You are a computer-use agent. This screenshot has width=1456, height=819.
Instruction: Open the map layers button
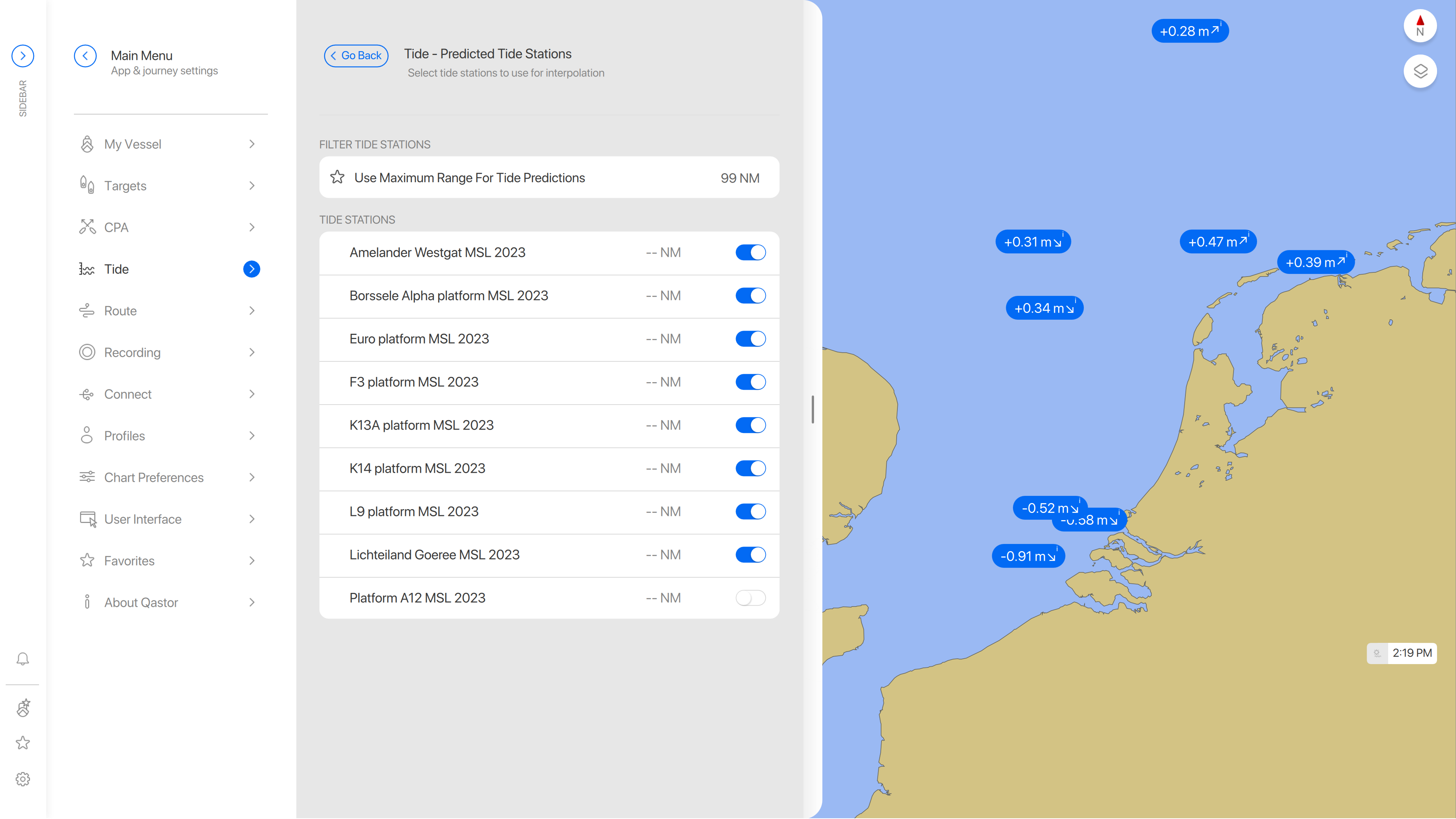(x=1420, y=71)
